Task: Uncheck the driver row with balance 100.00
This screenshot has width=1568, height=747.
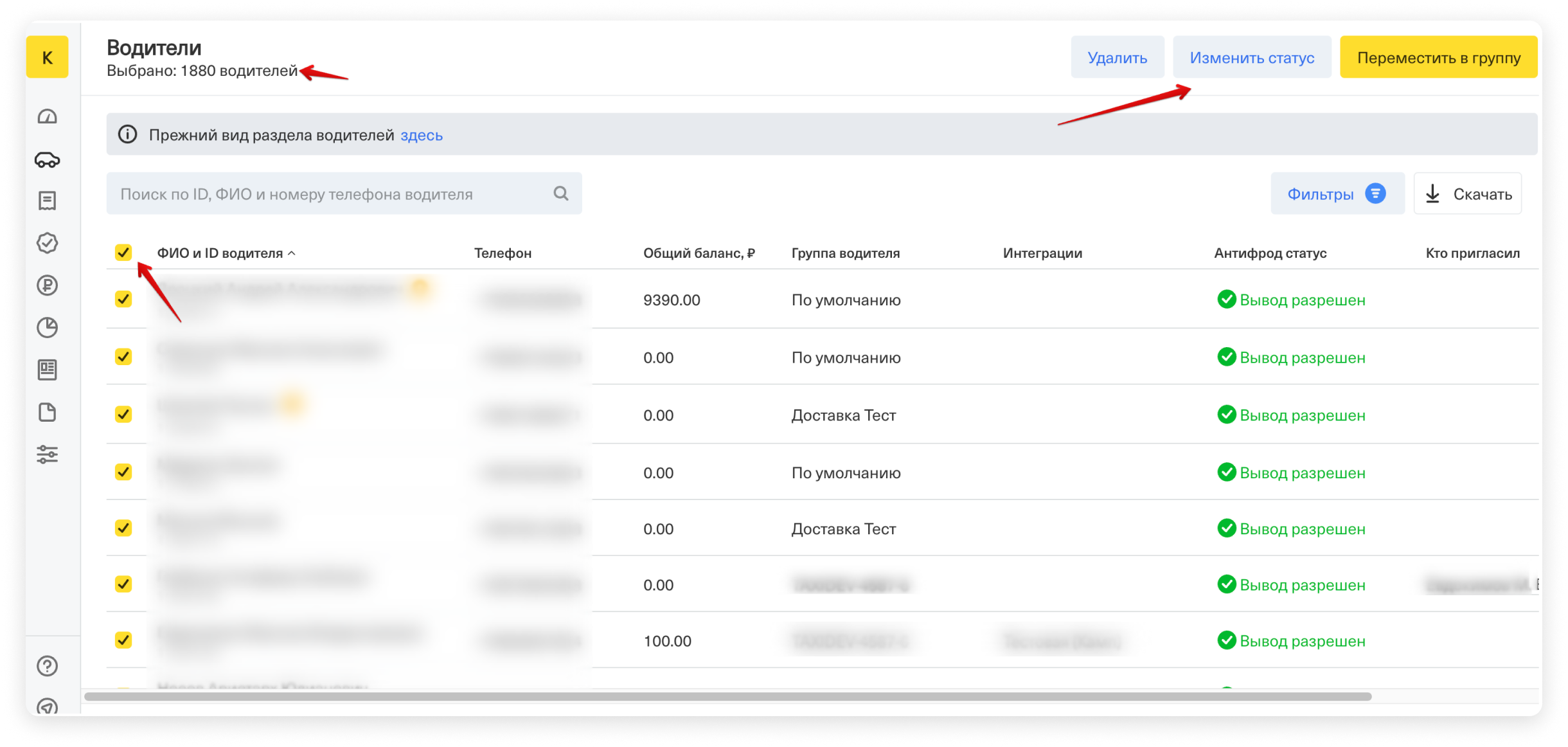Action: click(123, 640)
